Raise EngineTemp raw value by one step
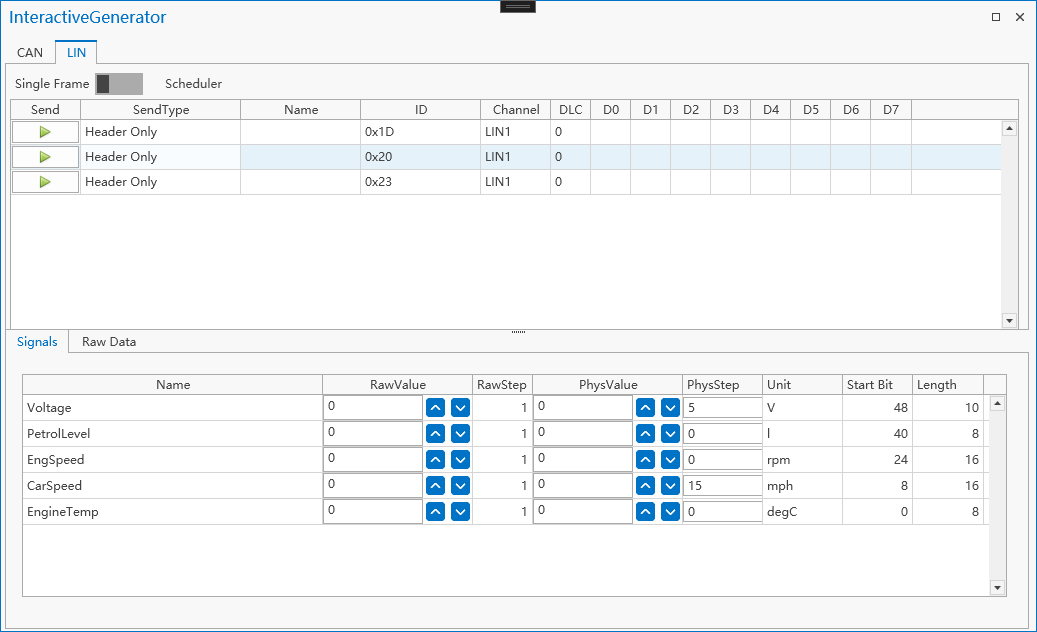Screen dimensions: 1037x632 tap(435, 512)
